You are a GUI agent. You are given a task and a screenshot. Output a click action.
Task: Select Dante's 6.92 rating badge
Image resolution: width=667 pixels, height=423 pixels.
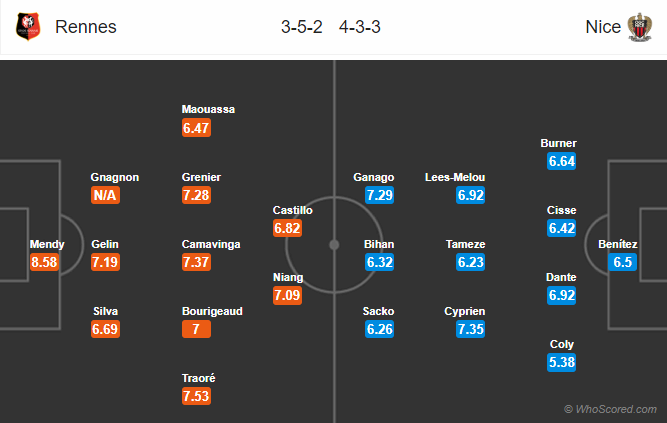(x=562, y=296)
